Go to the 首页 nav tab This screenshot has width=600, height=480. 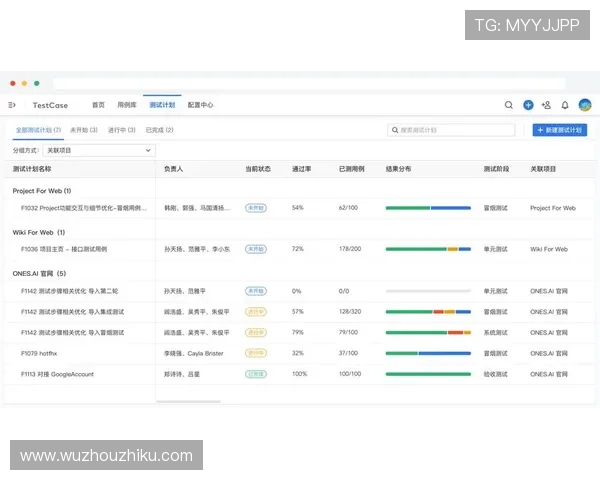(x=98, y=105)
